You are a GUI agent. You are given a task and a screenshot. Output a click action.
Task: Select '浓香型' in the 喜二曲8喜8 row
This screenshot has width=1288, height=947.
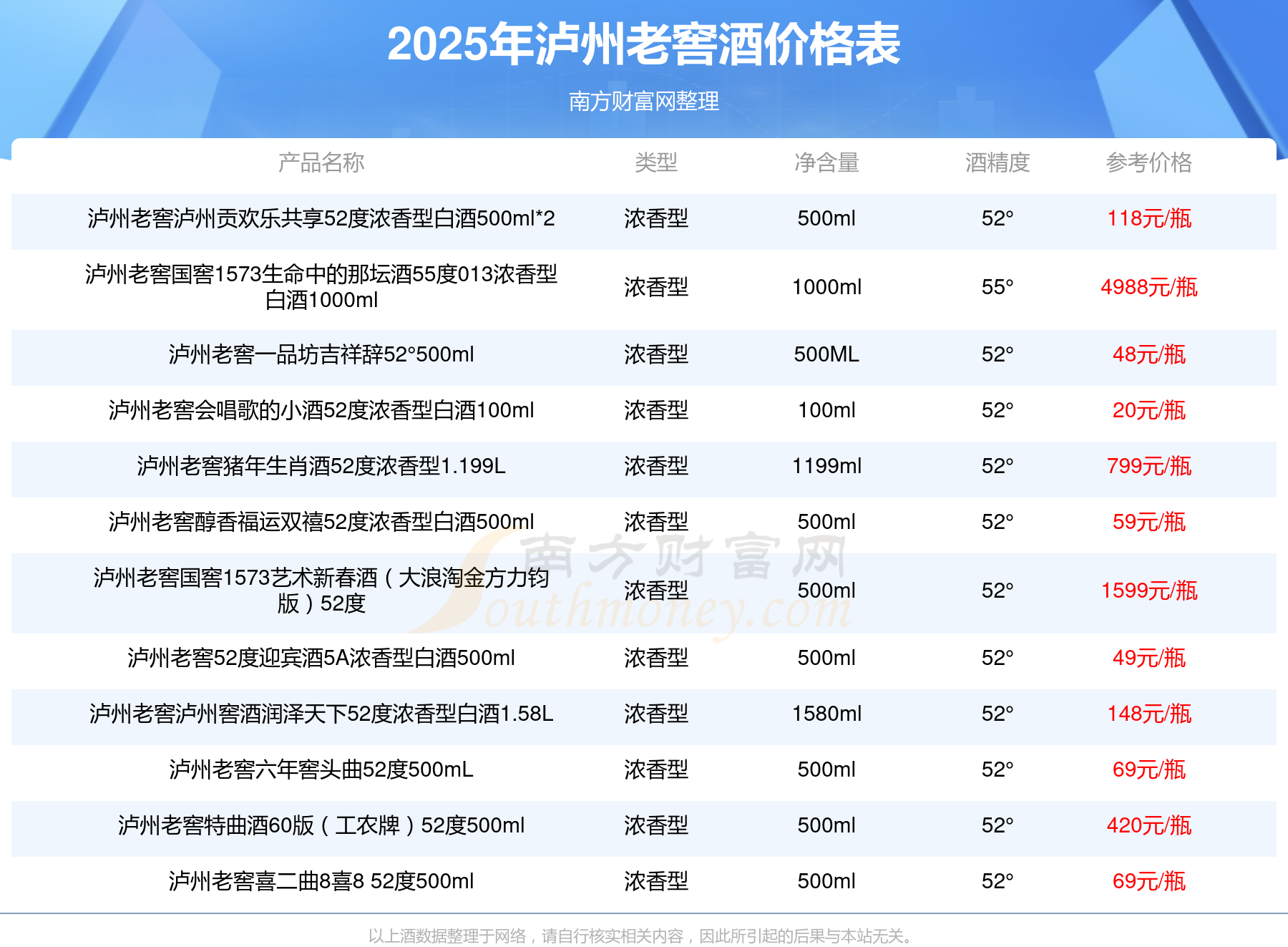tap(656, 881)
